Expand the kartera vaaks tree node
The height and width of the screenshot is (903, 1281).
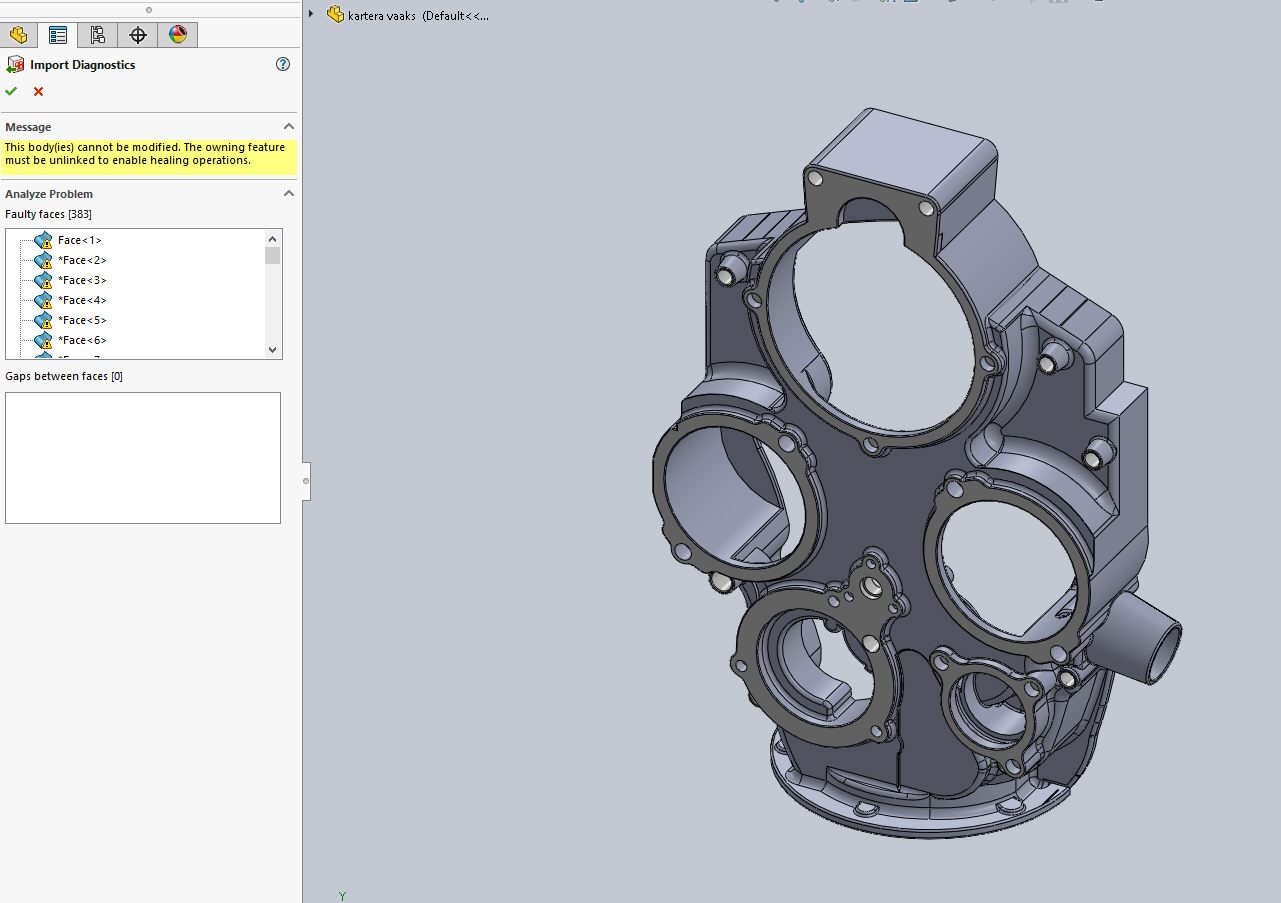[312, 14]
